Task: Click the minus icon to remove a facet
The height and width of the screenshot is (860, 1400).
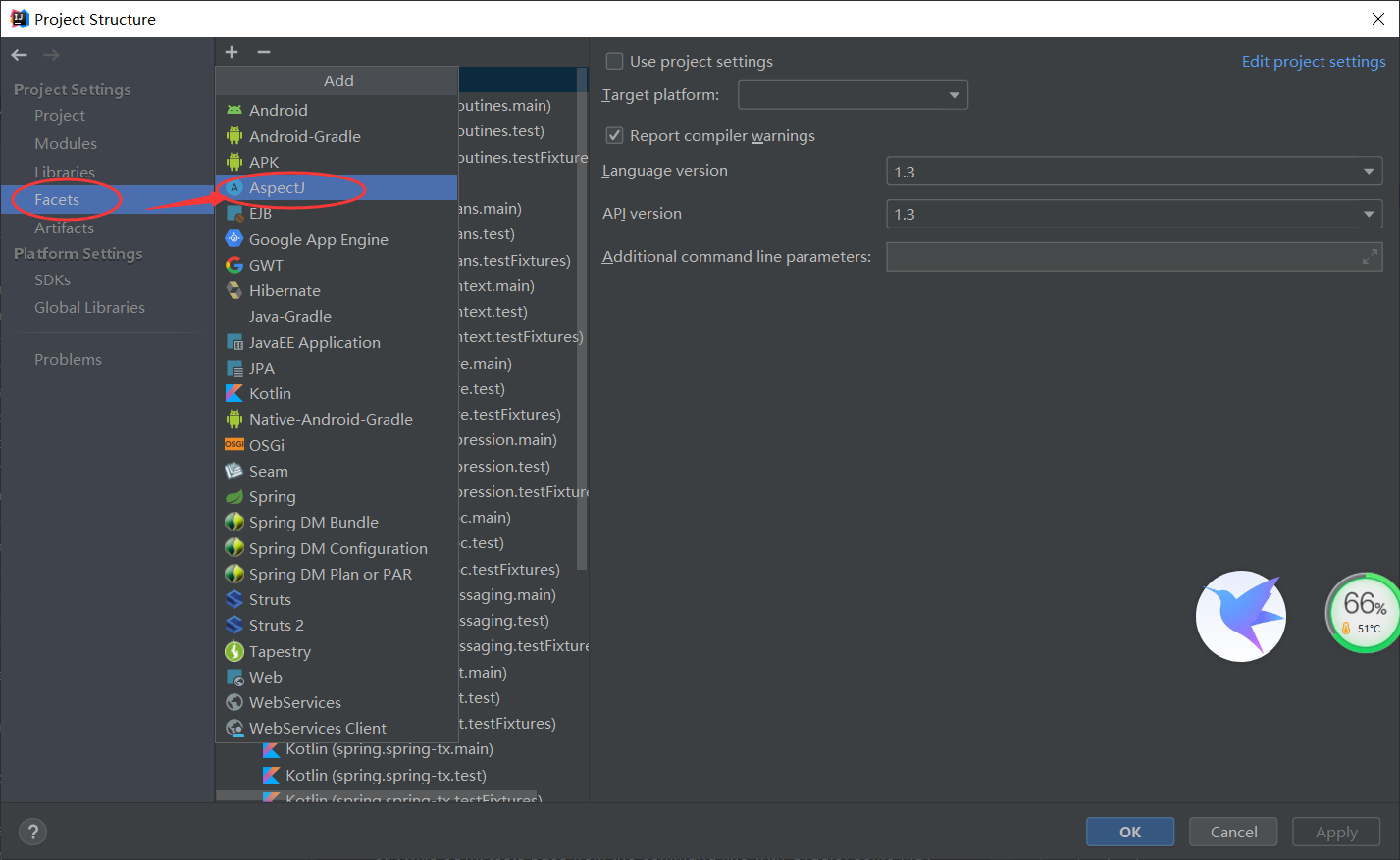Action: pyautogui.click(x=262, y=51)
